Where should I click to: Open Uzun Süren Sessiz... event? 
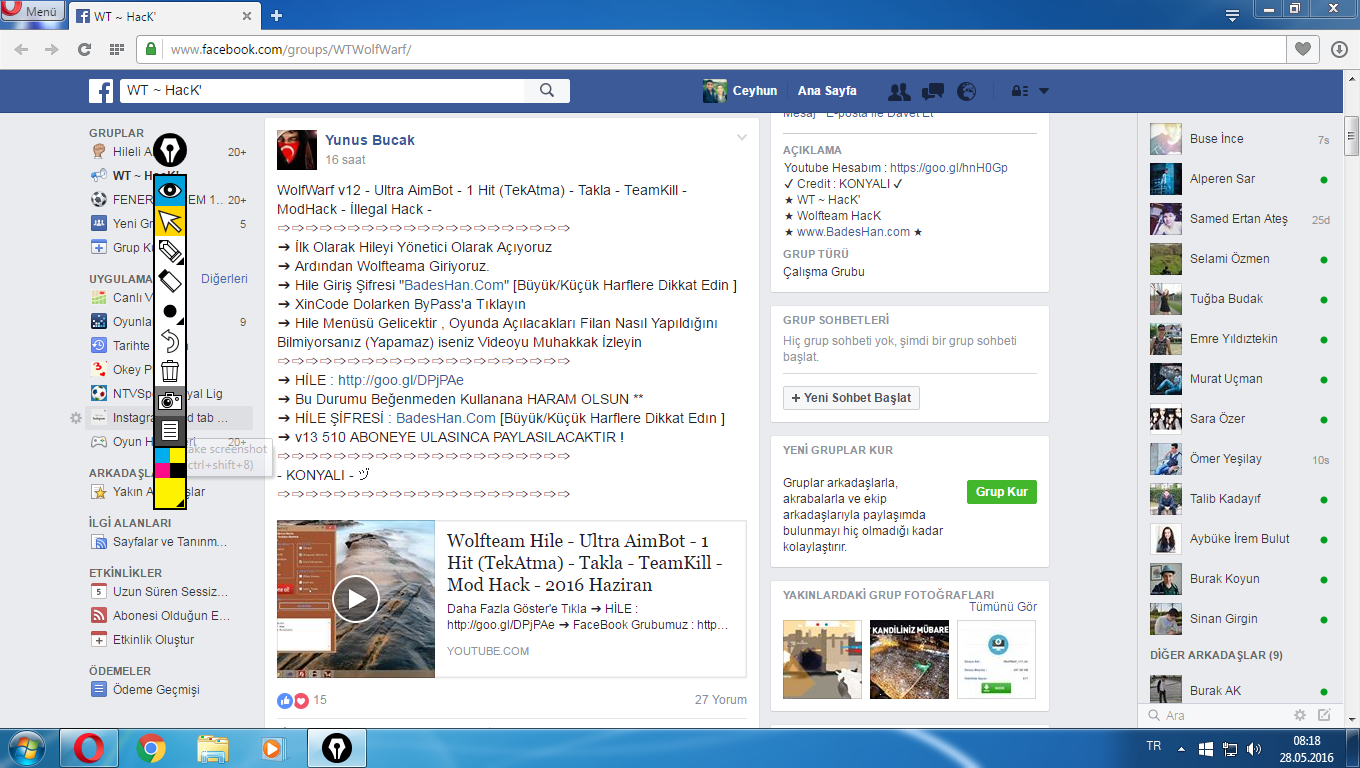click(x=160, y=592)
